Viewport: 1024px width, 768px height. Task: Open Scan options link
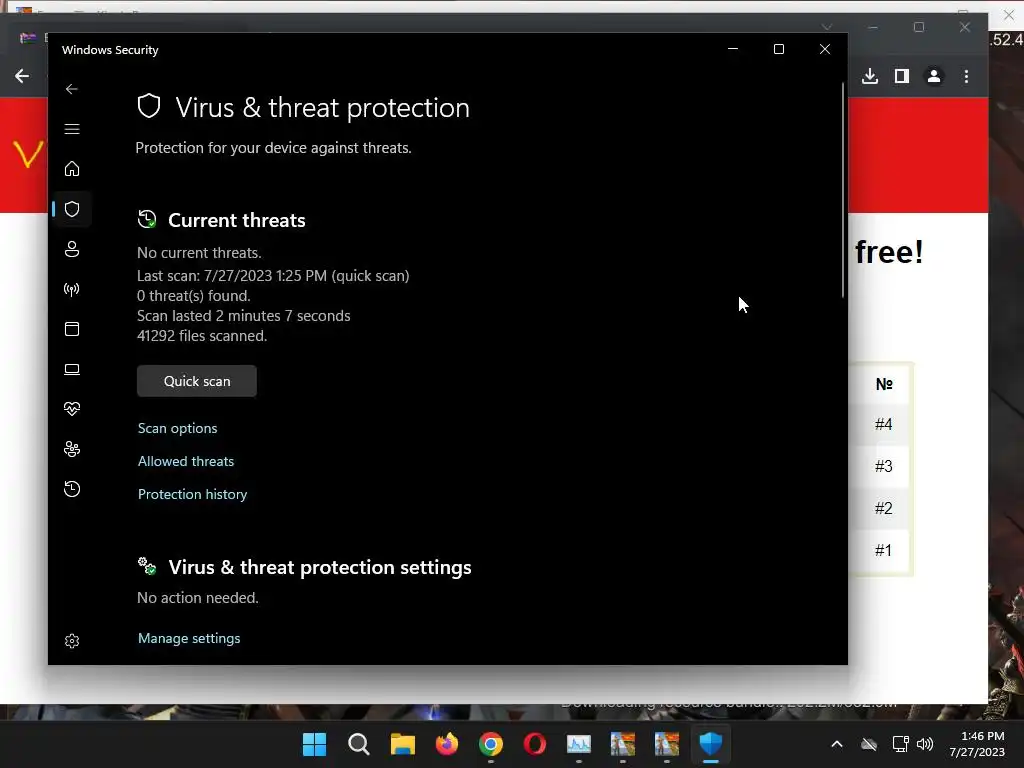point(178,428)
